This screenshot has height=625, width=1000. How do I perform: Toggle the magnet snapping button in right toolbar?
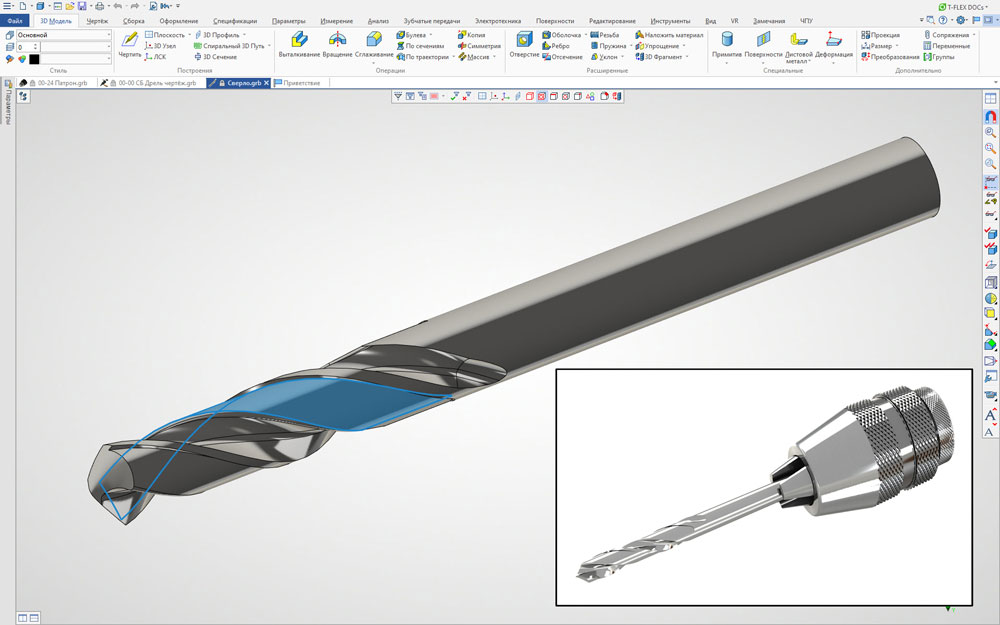(x=990, y=116)
